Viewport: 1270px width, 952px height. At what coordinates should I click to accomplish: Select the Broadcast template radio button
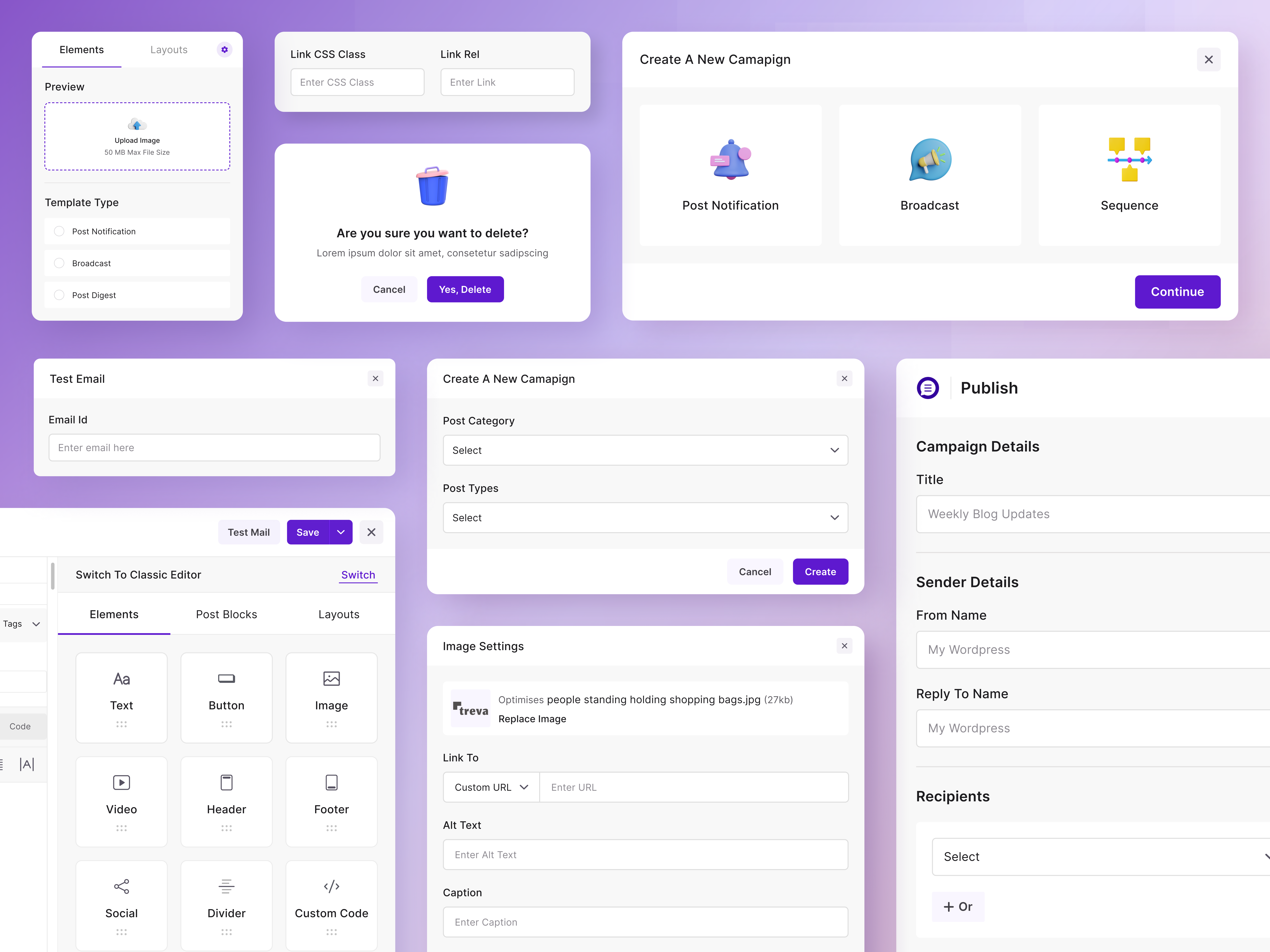(59, 263)
